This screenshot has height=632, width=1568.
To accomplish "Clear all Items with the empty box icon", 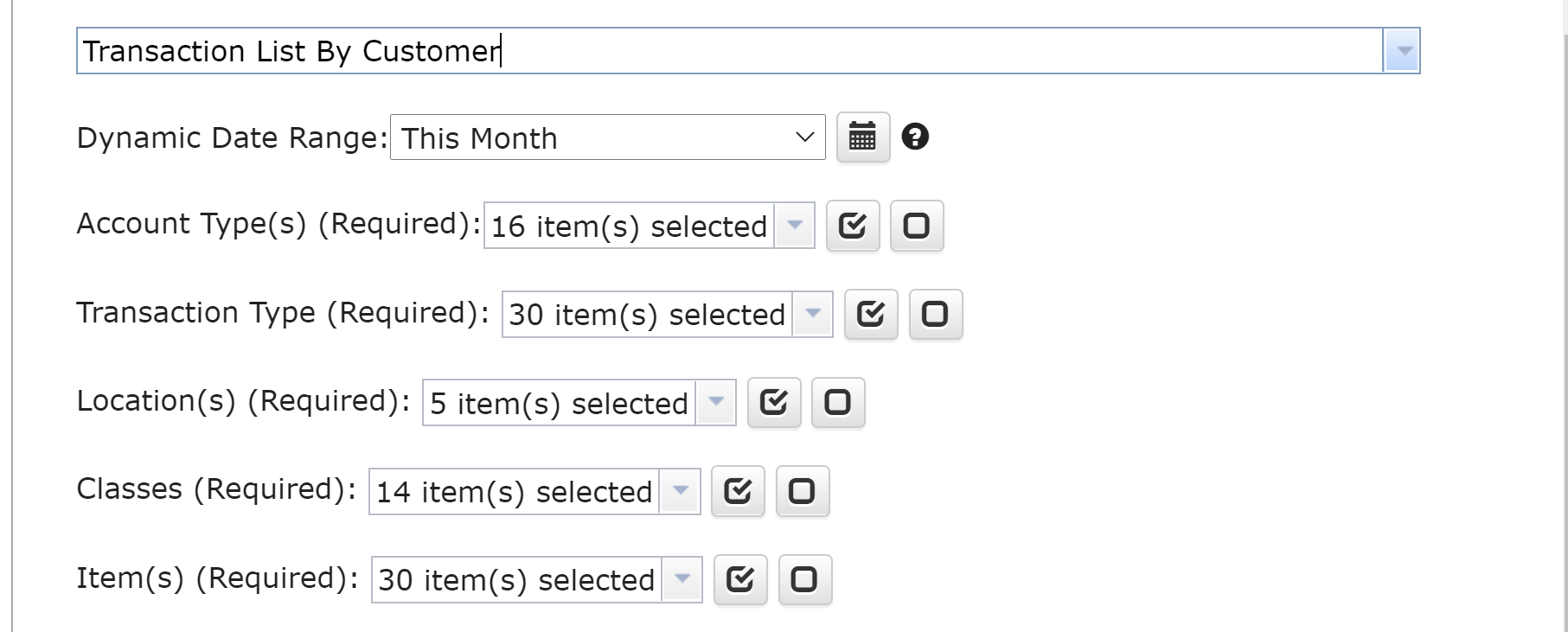I will [805, 579].
